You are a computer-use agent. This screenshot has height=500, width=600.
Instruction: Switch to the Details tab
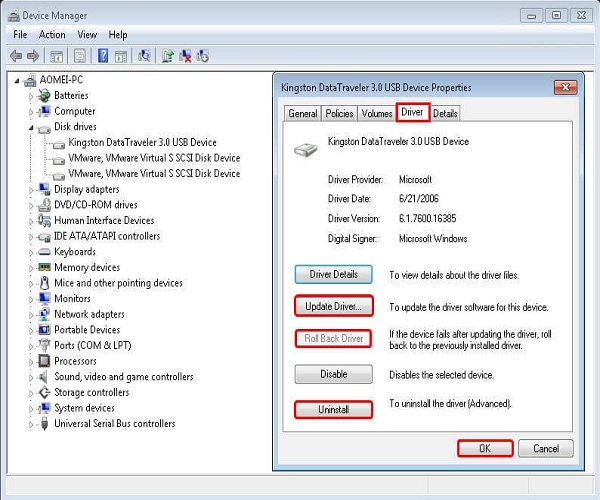[445, 114]
